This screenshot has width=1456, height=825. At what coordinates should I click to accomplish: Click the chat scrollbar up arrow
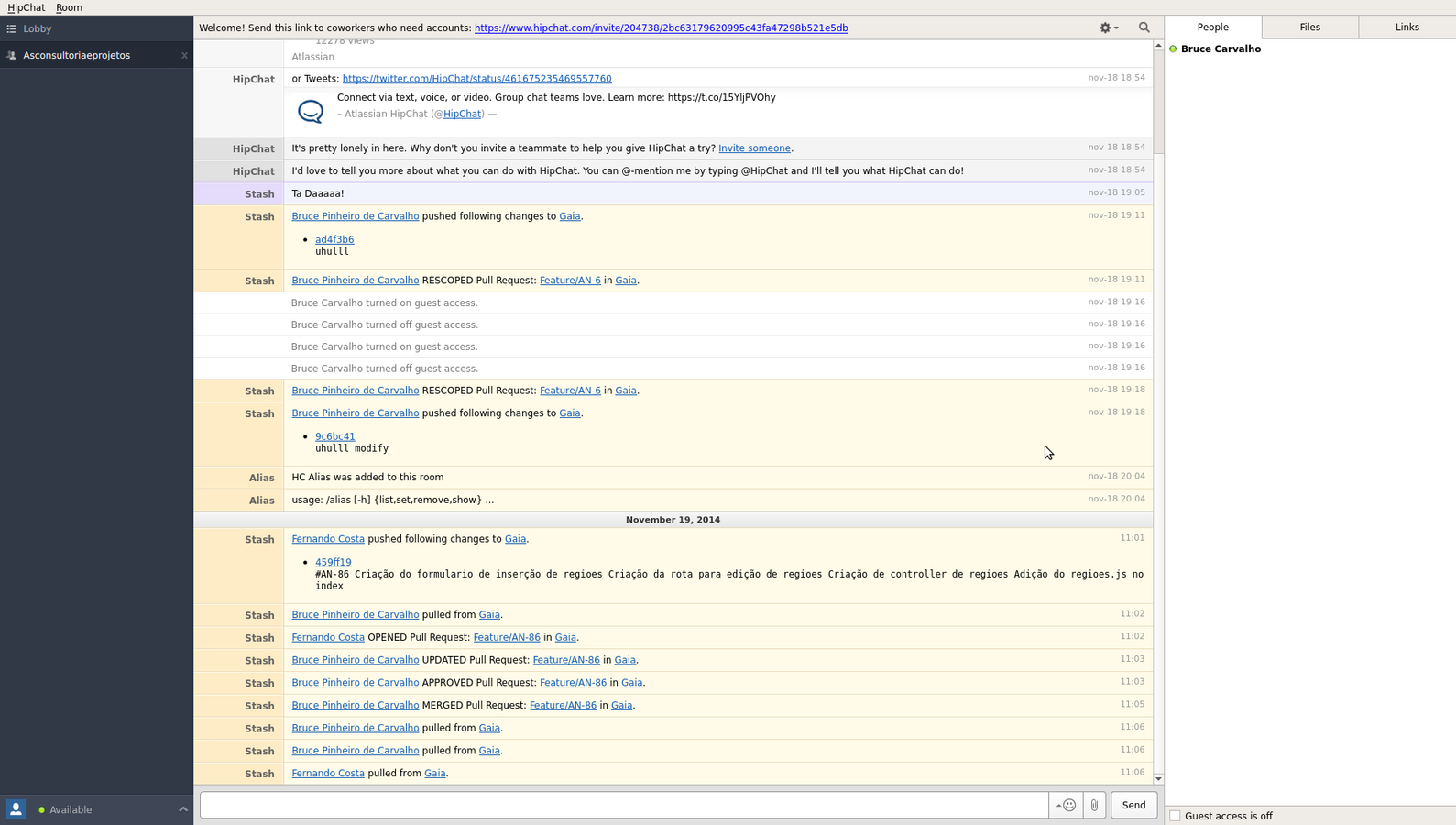click(1158, 45)
